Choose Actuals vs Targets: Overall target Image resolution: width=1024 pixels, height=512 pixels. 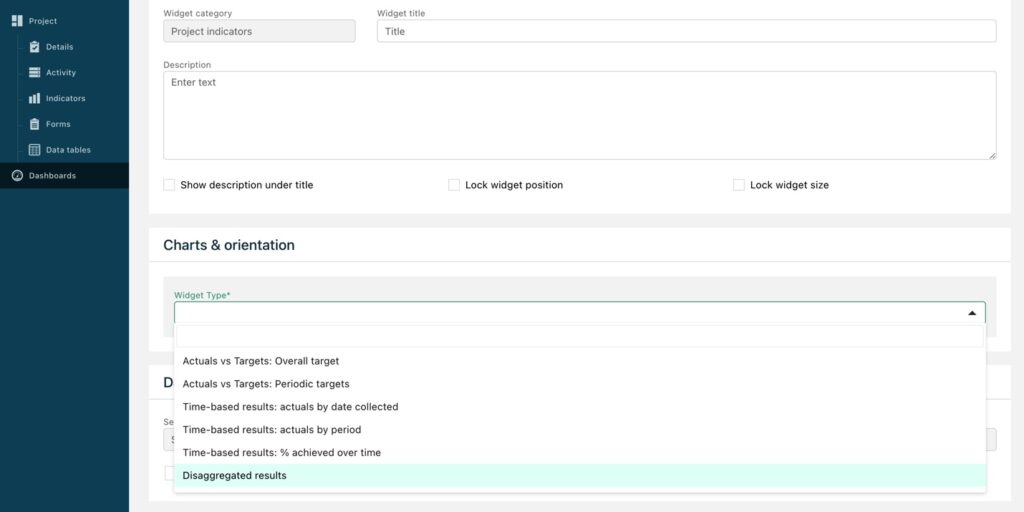(x=580, y=360)
